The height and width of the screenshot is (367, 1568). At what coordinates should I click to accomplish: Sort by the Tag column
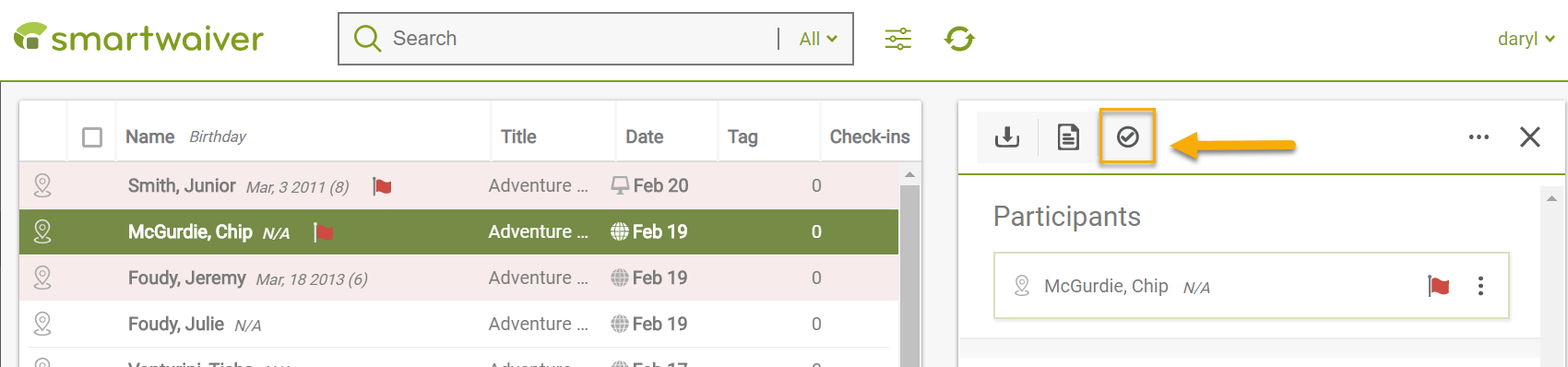pyautogui.click(x=742, y=136)
